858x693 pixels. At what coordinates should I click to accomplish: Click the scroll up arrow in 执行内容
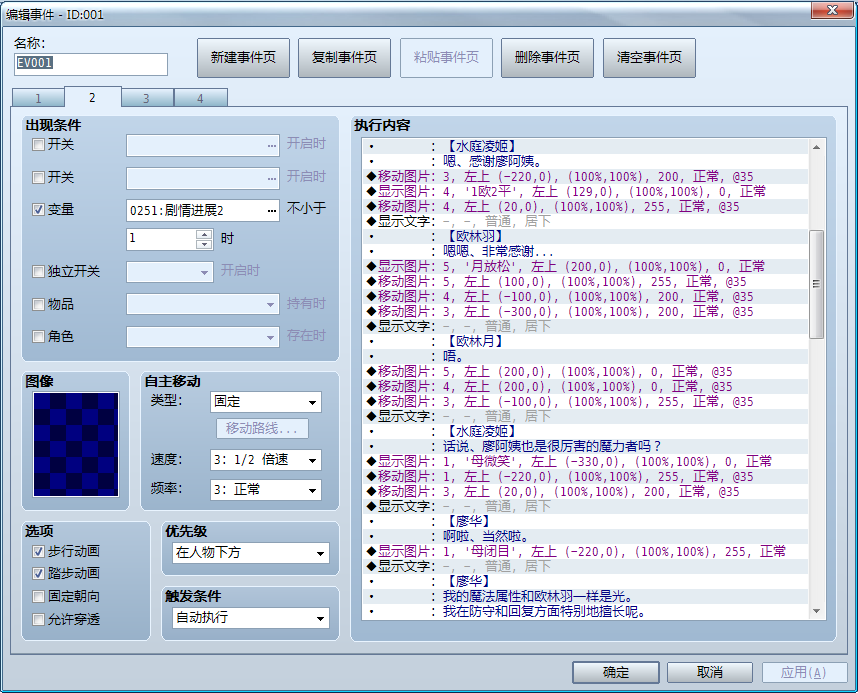[816, 147]
